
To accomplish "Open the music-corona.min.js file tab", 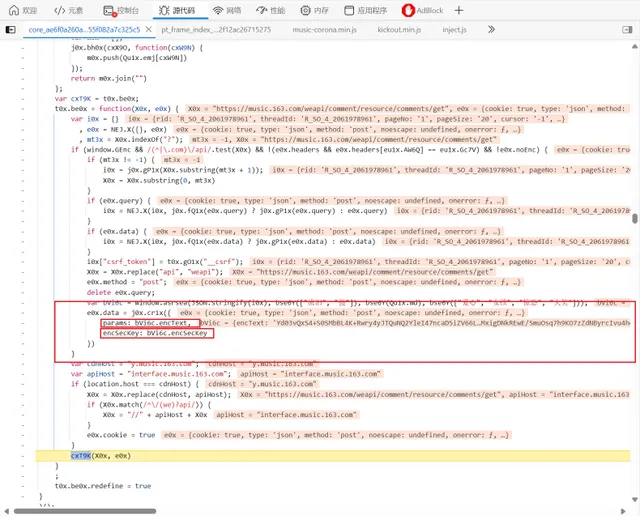I will tap(324, 29).
